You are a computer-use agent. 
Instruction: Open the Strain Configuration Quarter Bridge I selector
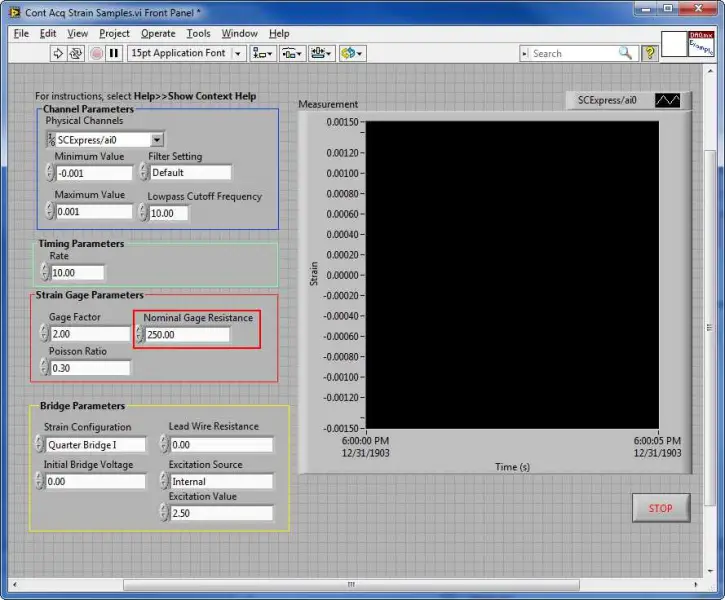[x=96, y=445]
